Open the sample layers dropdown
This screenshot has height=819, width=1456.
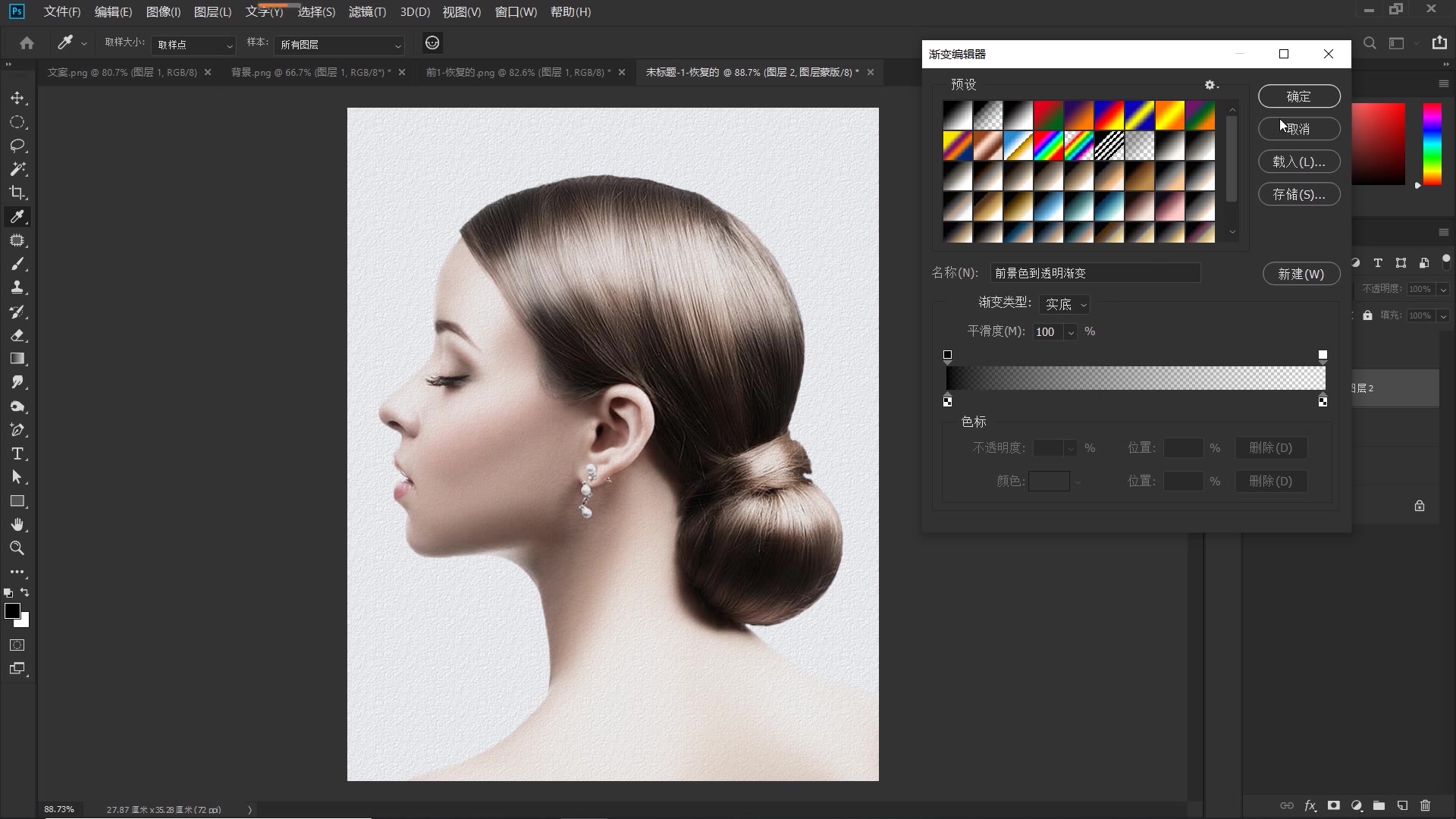tap(339, 45)
